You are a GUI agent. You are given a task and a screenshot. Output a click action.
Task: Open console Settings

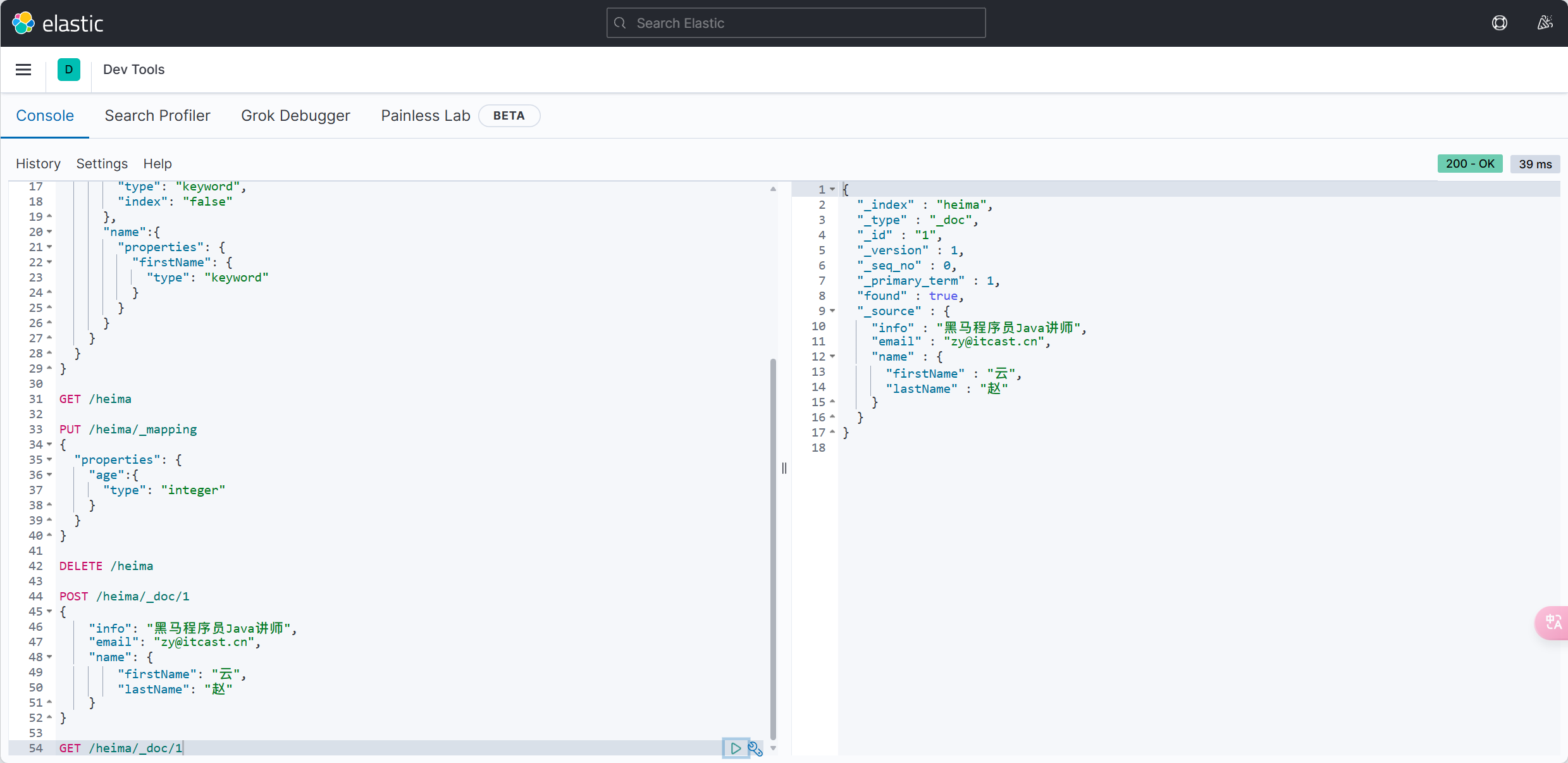click(102, 164)
